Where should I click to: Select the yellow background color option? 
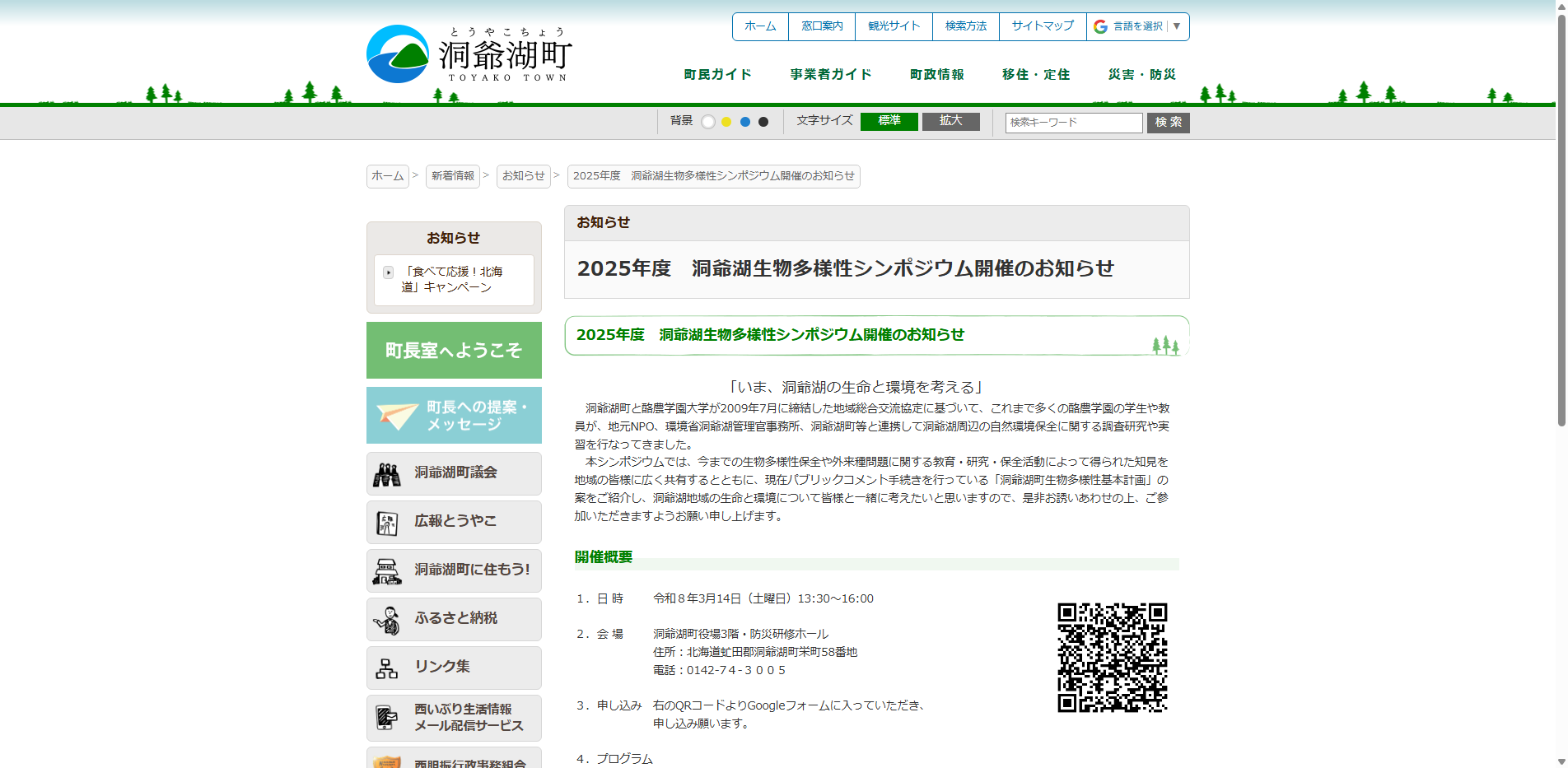pyautogui.click(x=726, y=121)
